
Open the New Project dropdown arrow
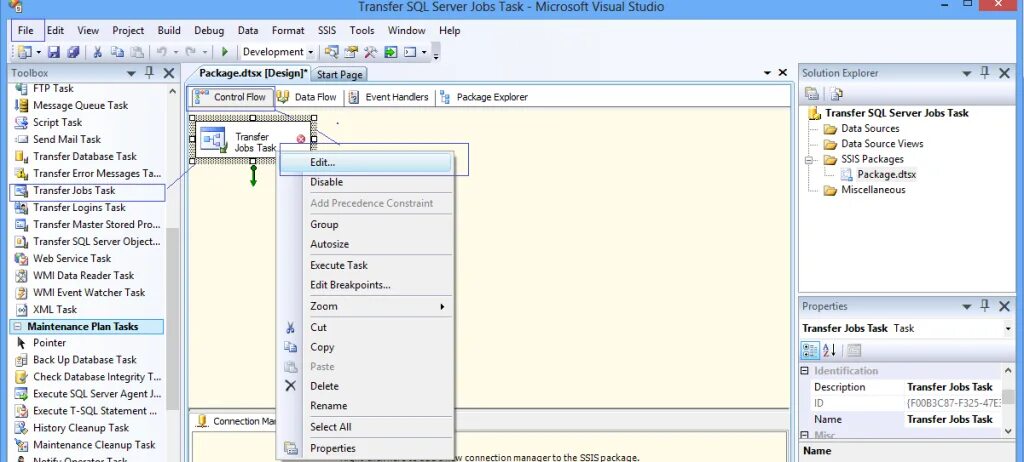(x=39, y=52)
